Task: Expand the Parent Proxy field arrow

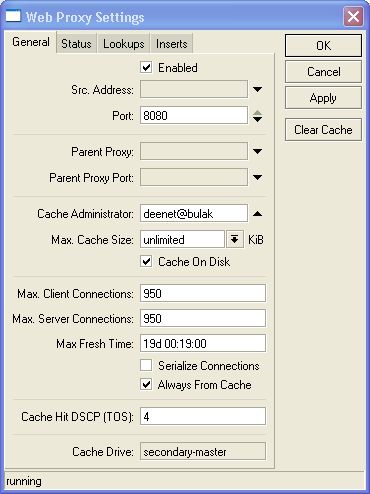Action: pyautogui.click(x=257, y=151)
